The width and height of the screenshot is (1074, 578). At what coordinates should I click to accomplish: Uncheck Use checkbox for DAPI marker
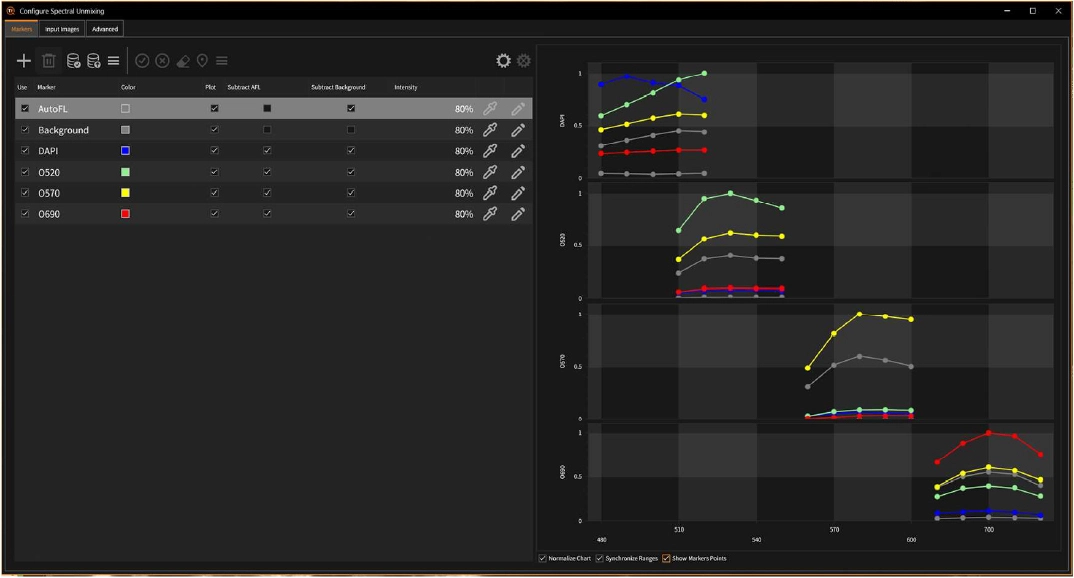click(x=25, y=151)
